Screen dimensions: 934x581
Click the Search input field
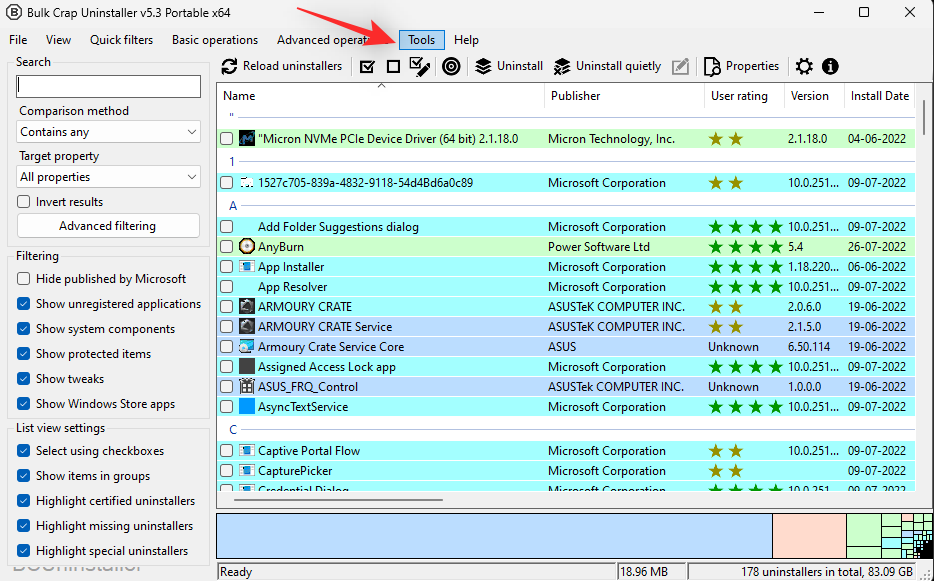pyautogui.click(x=108, y=86)
